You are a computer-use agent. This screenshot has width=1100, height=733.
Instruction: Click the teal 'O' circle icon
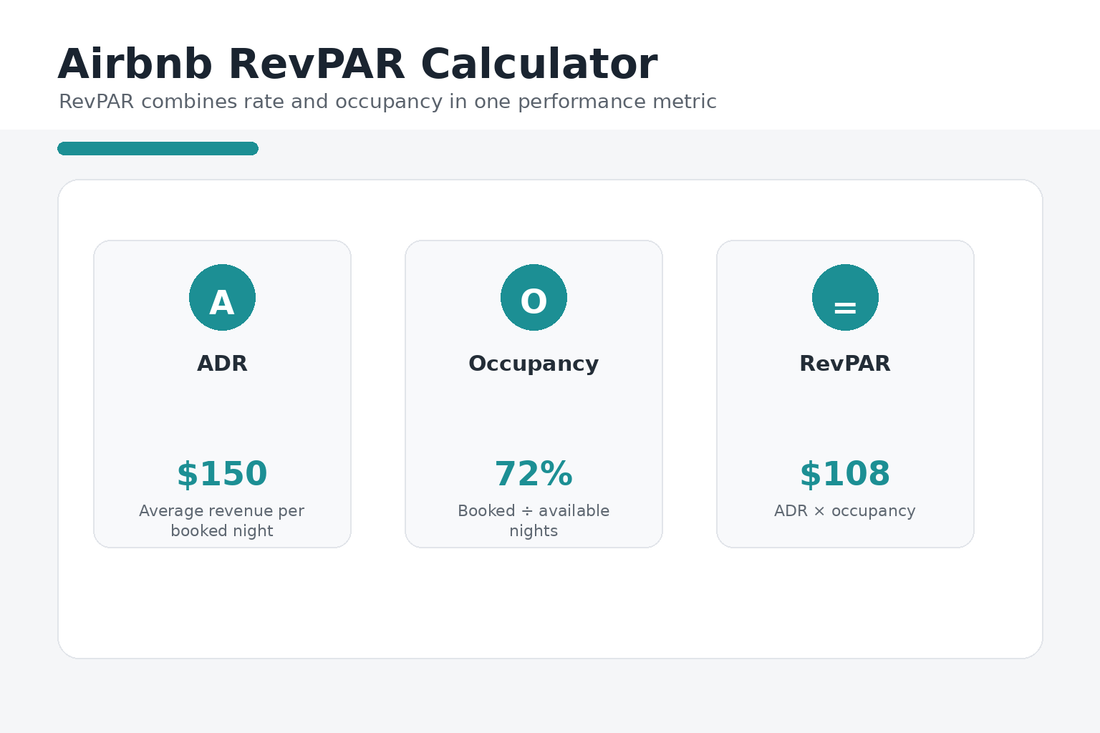(534, 297)
